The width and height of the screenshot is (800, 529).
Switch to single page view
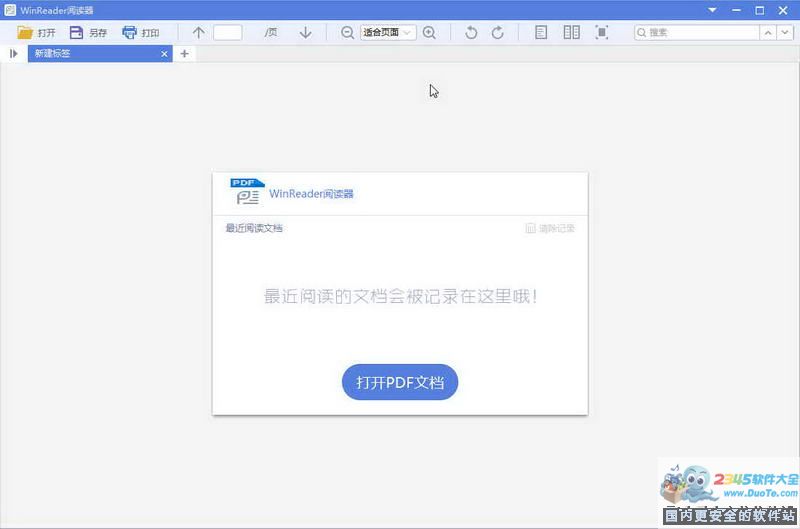tap(541, 33)
